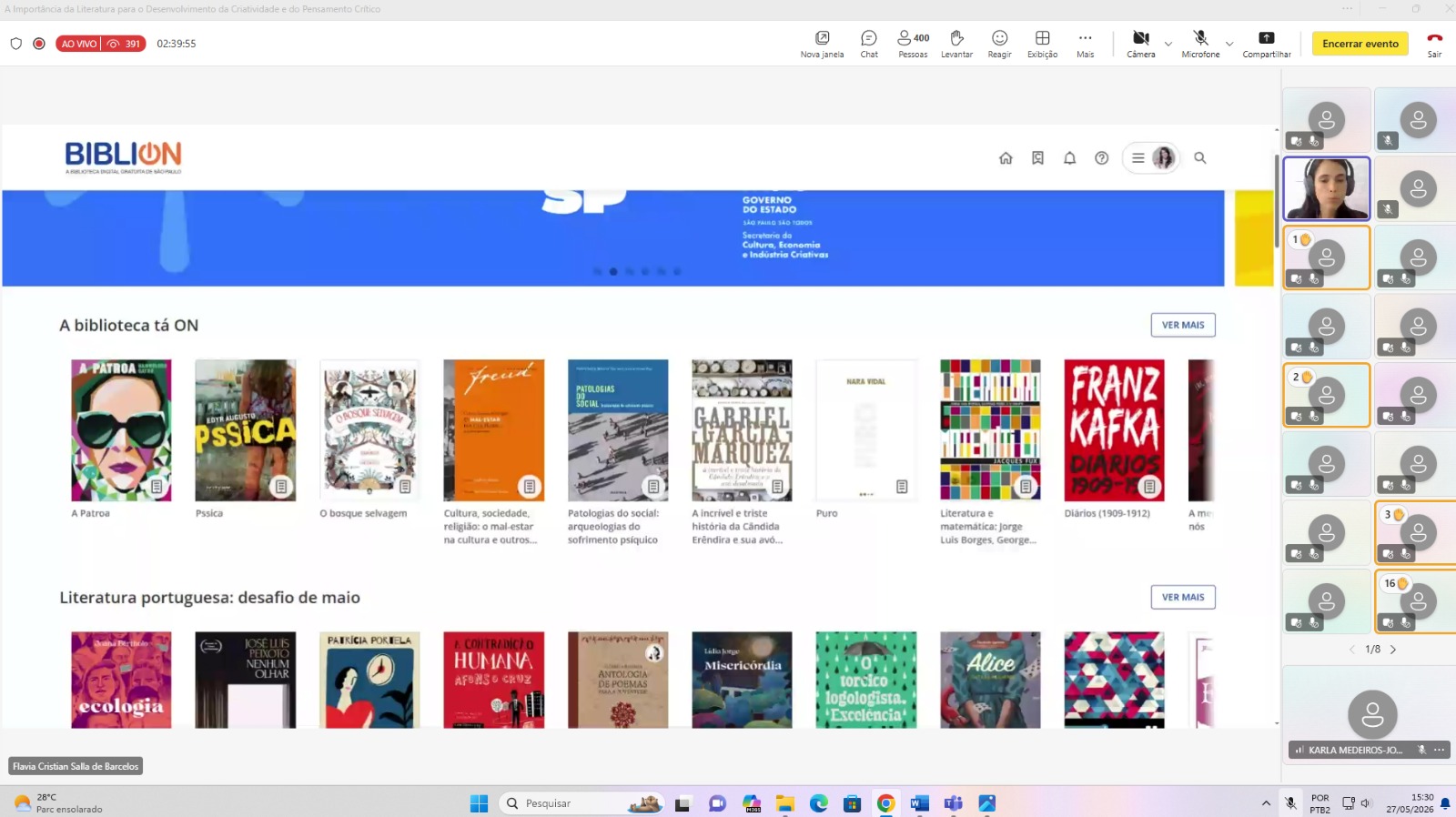Open BibliON help question icon

coord(1102,158)
